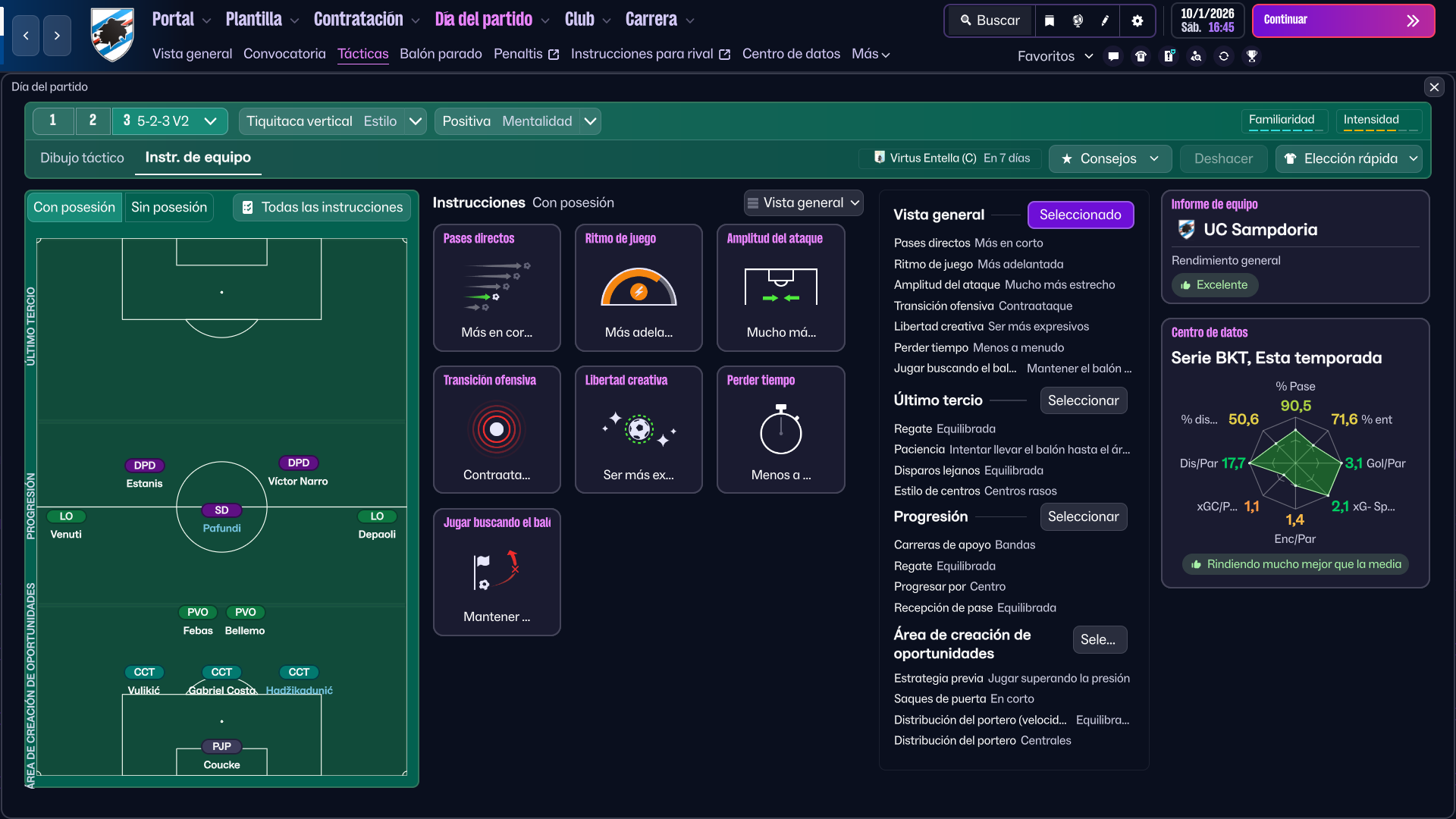
Task: Click the shirt shortcut icon in favorites
Action: [1141, 56]
